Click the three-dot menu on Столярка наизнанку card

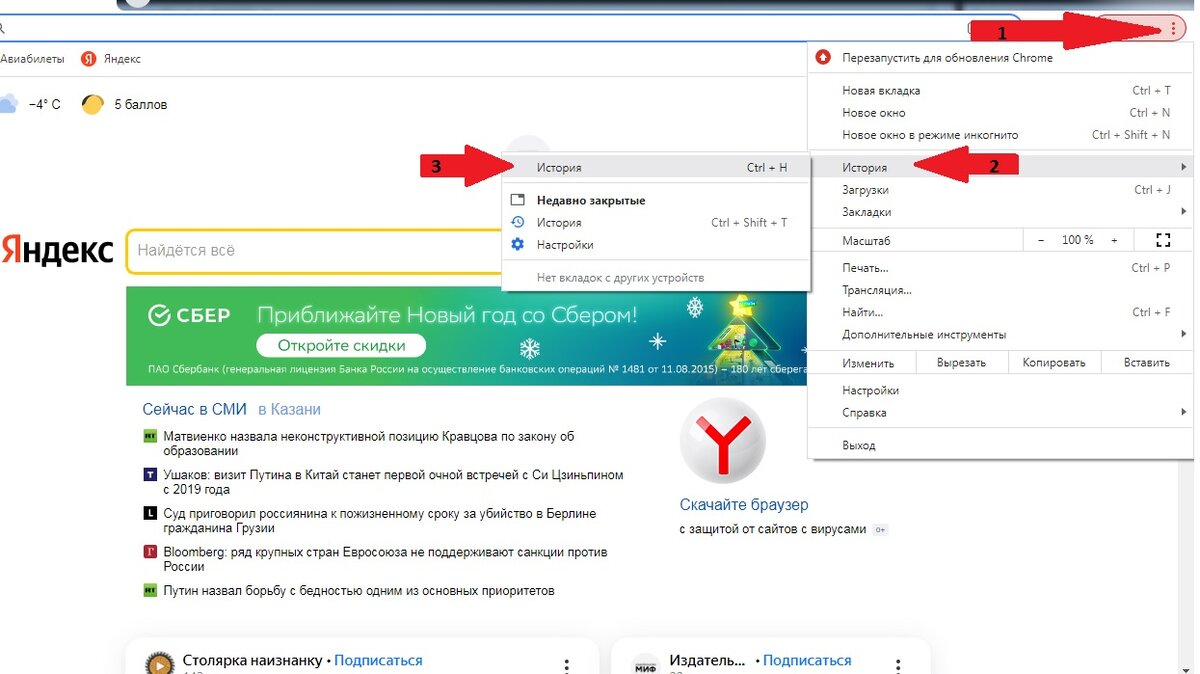[x=566, y=666]
